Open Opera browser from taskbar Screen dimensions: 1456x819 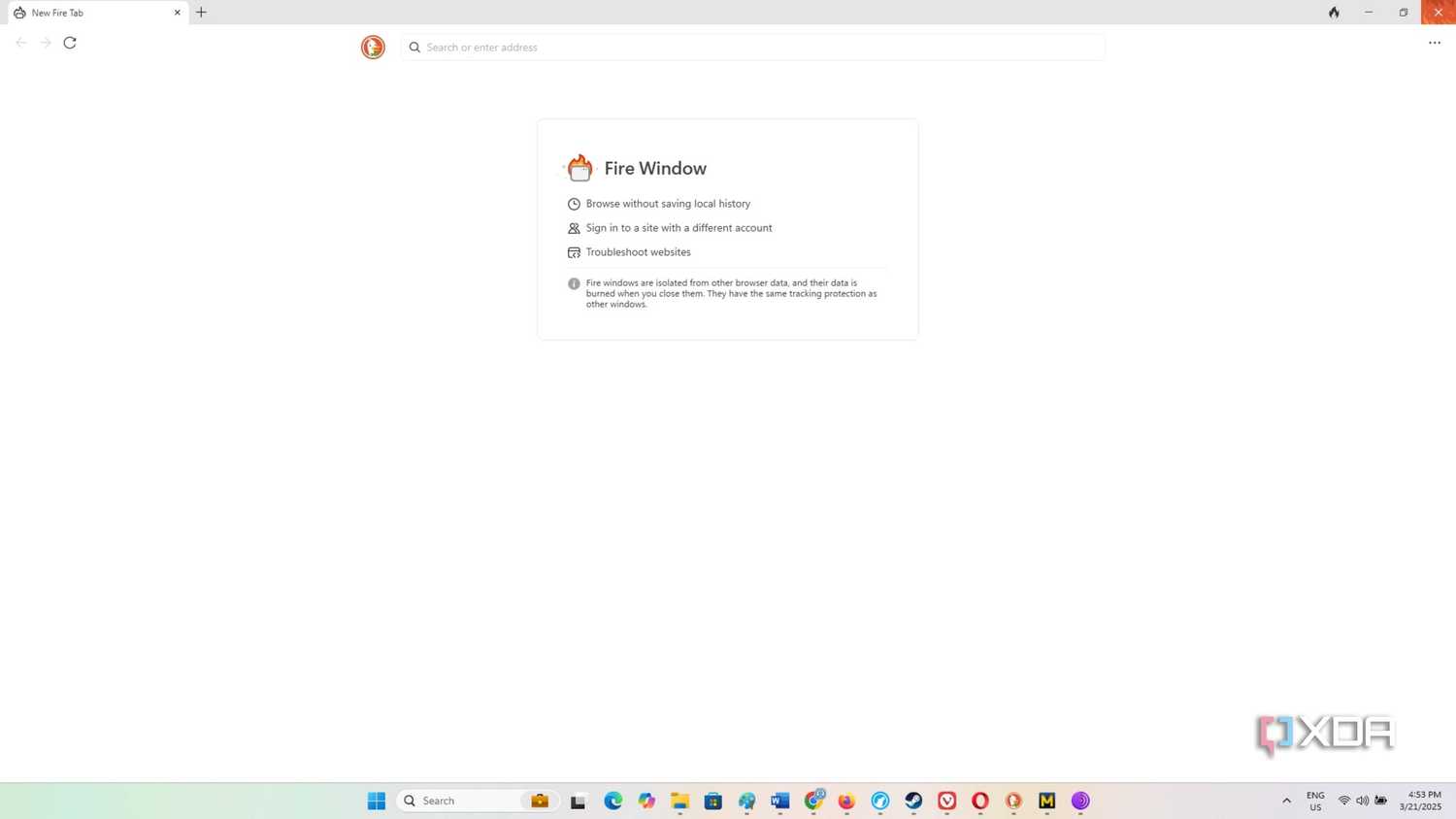click(x=980, y=801)
